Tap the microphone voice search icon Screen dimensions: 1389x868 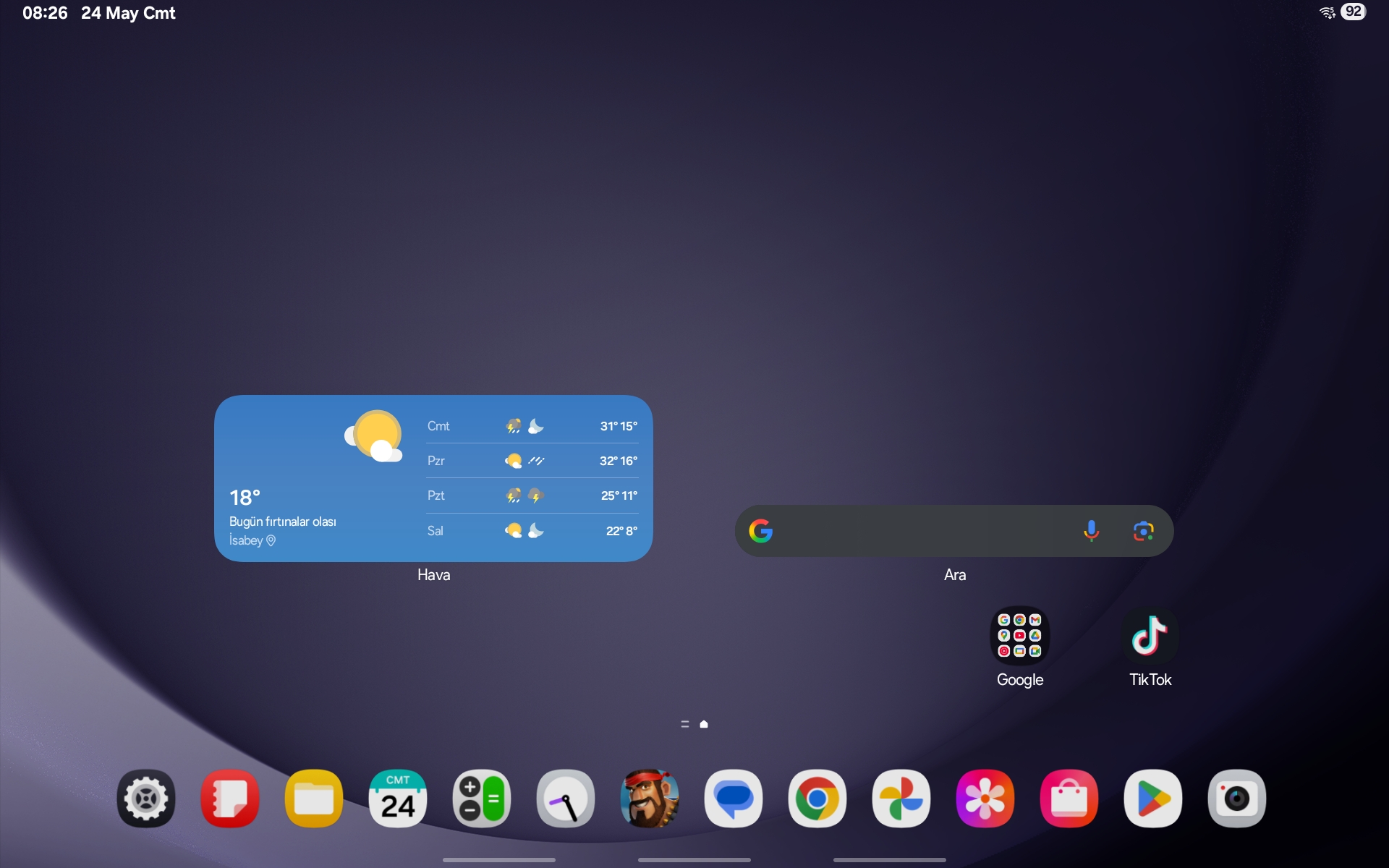[1091, 531]
